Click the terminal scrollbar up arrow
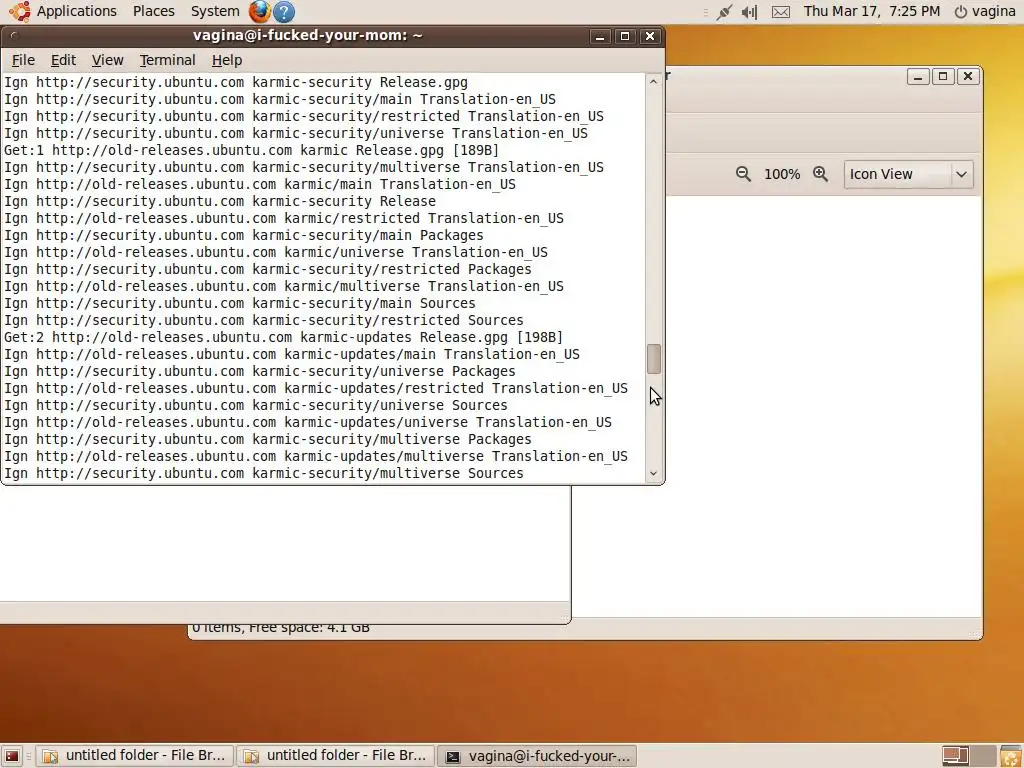The width and height of the screenshot is (1024, 768). click(x=653, y=82)
